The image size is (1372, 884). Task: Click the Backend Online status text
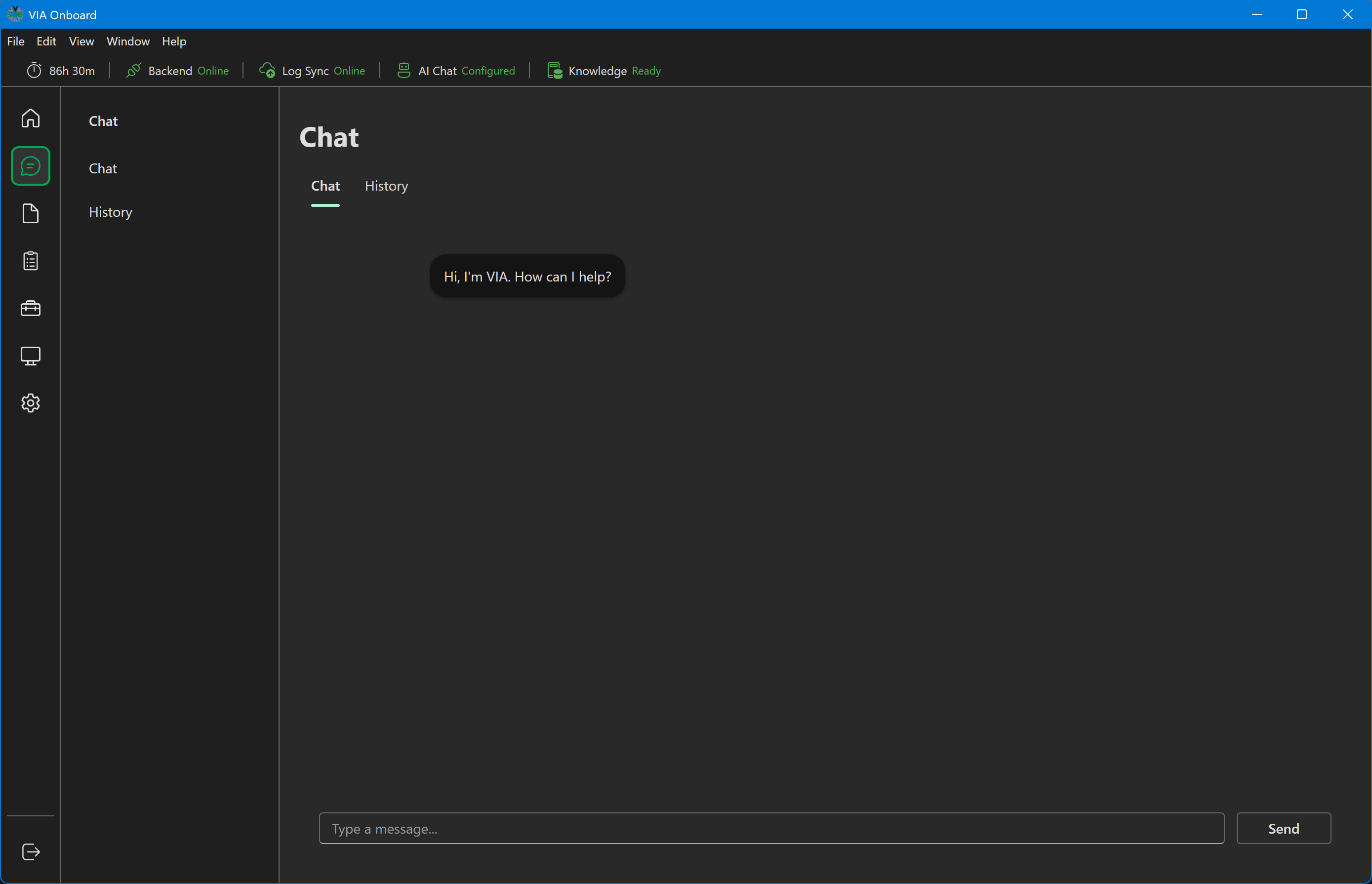[188, 71]
